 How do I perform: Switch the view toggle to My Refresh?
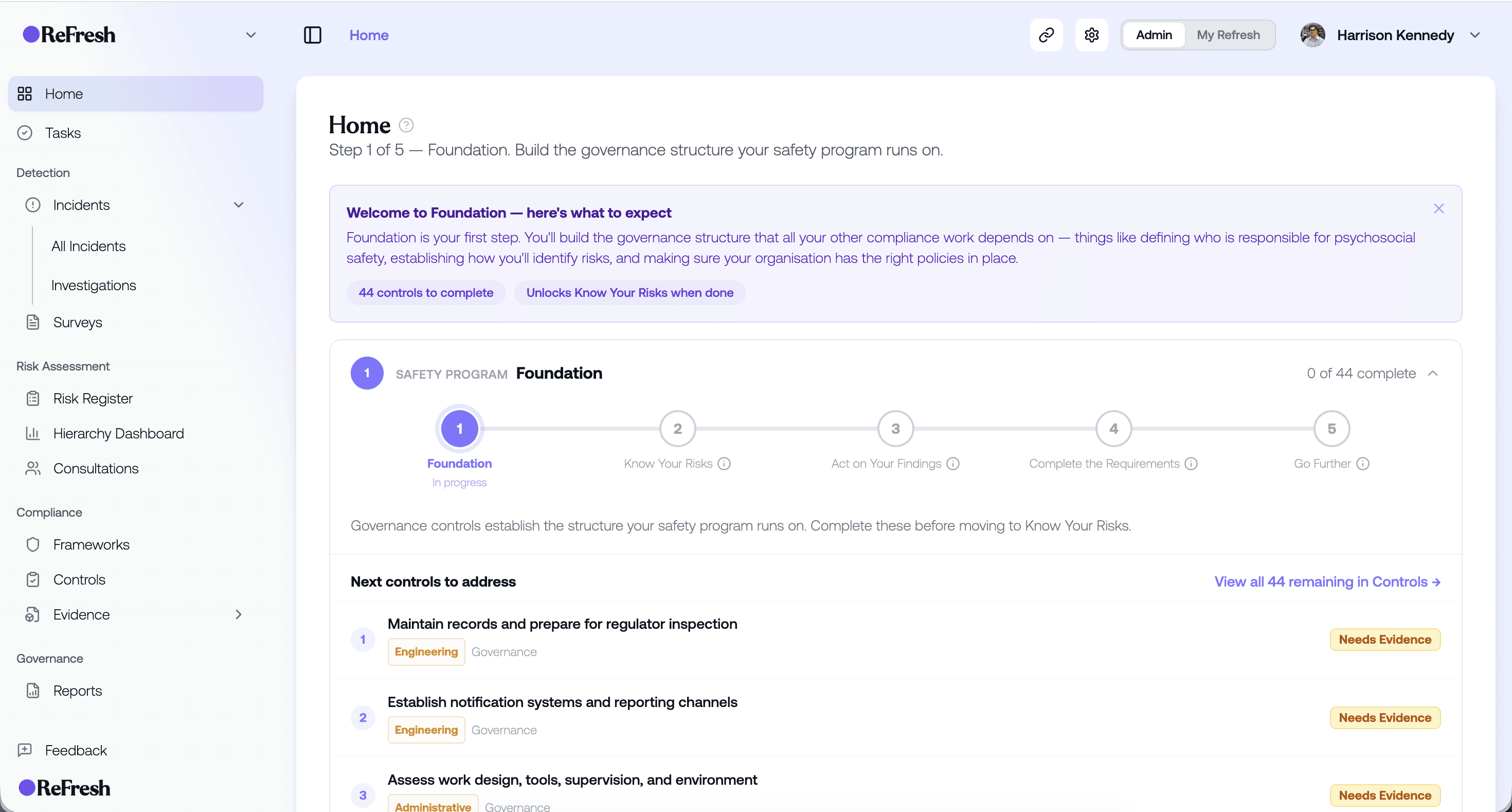1228,34
